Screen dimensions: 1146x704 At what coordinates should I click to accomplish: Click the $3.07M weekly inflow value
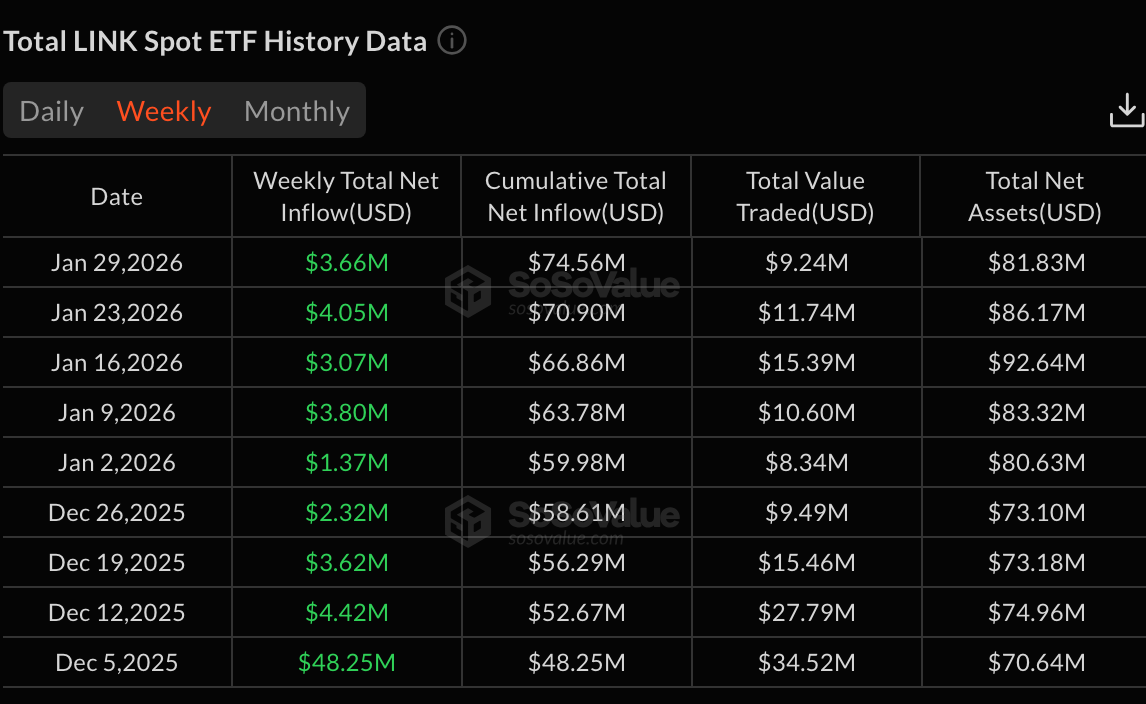pyautogui.click(x=346, y=363)
